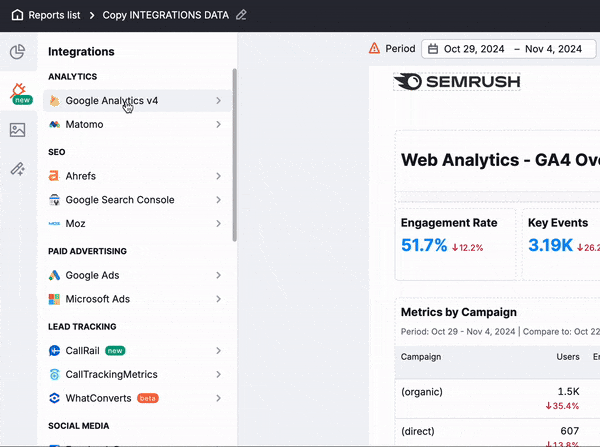Select the Engagement Rate widget title
The height and width of the screenshot is (447, 600).
point(449,223)
